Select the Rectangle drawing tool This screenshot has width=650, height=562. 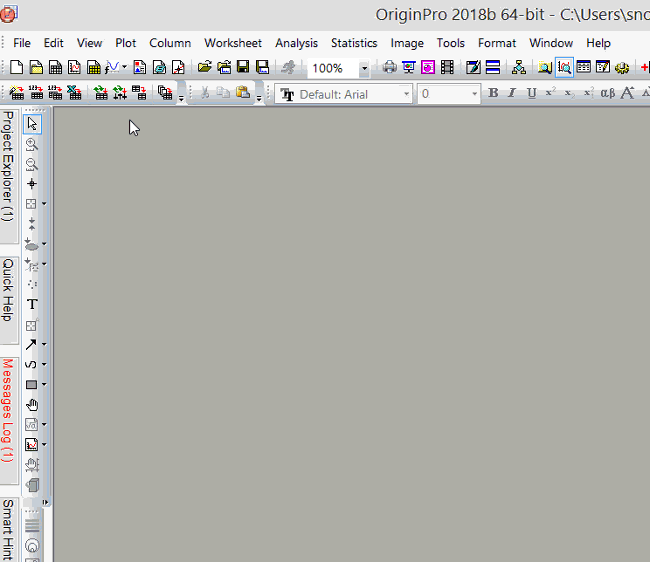click(31, 384)
